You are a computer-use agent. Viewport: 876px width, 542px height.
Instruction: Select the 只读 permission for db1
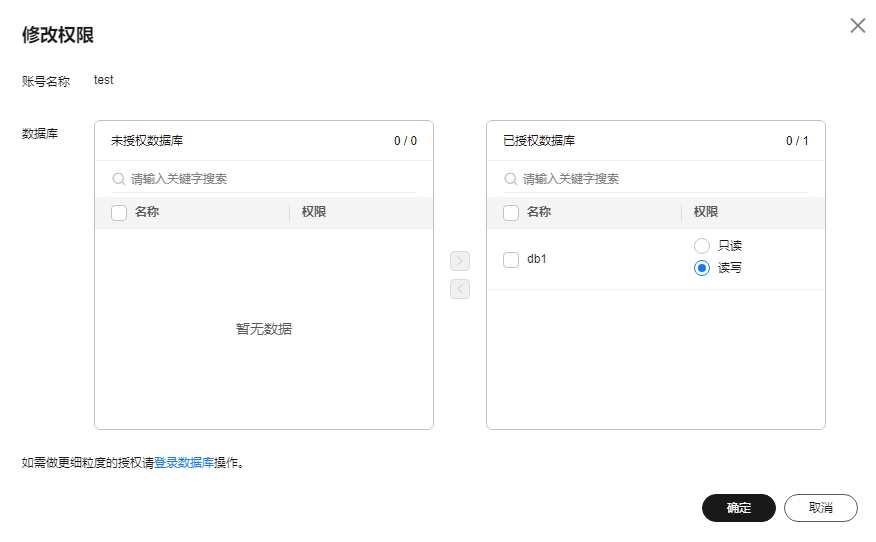click(x=702, y=246)
